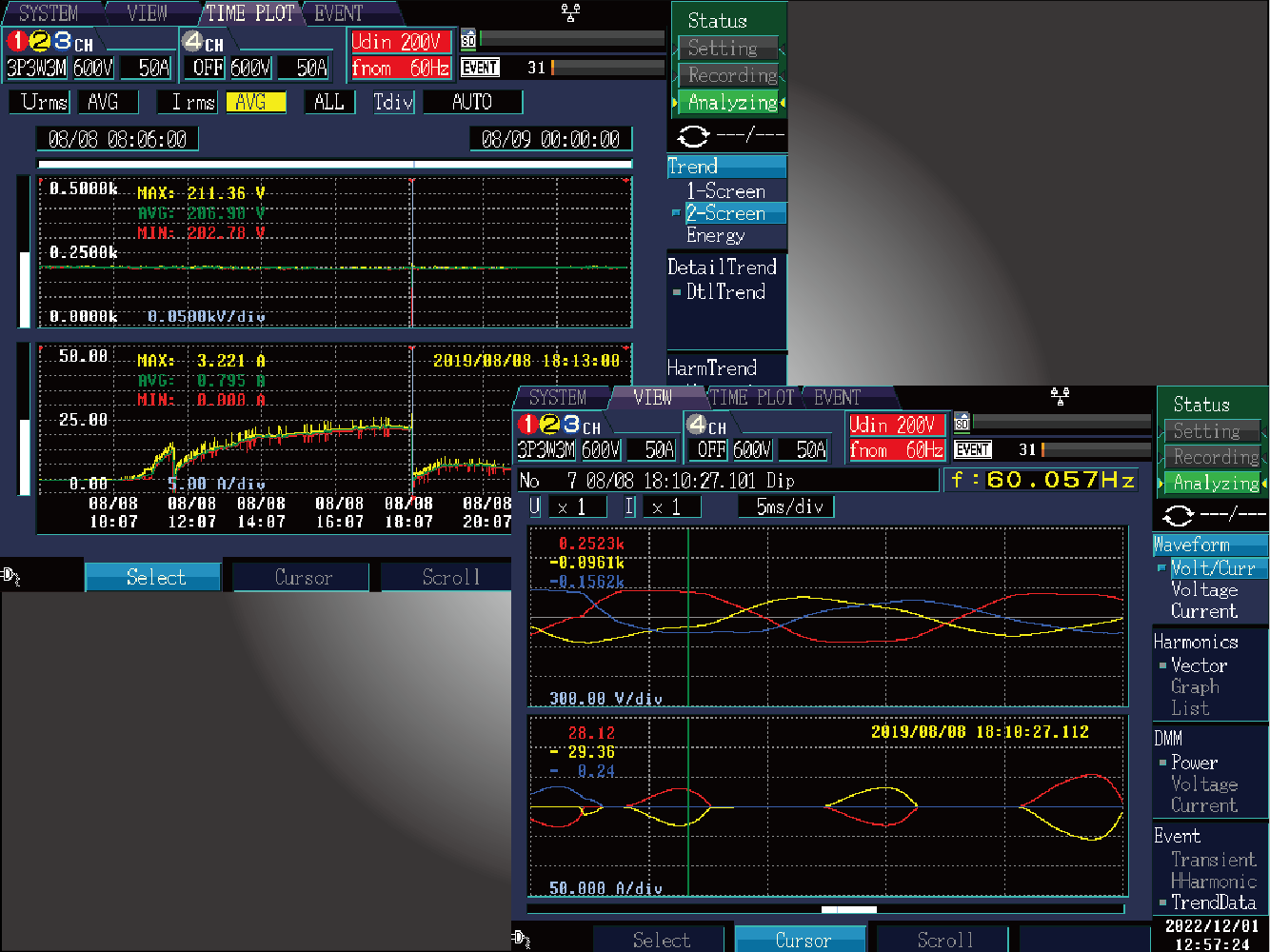
Task: Click start time 08/08 08:06:00 field
Action: click(x=117, y=139)
